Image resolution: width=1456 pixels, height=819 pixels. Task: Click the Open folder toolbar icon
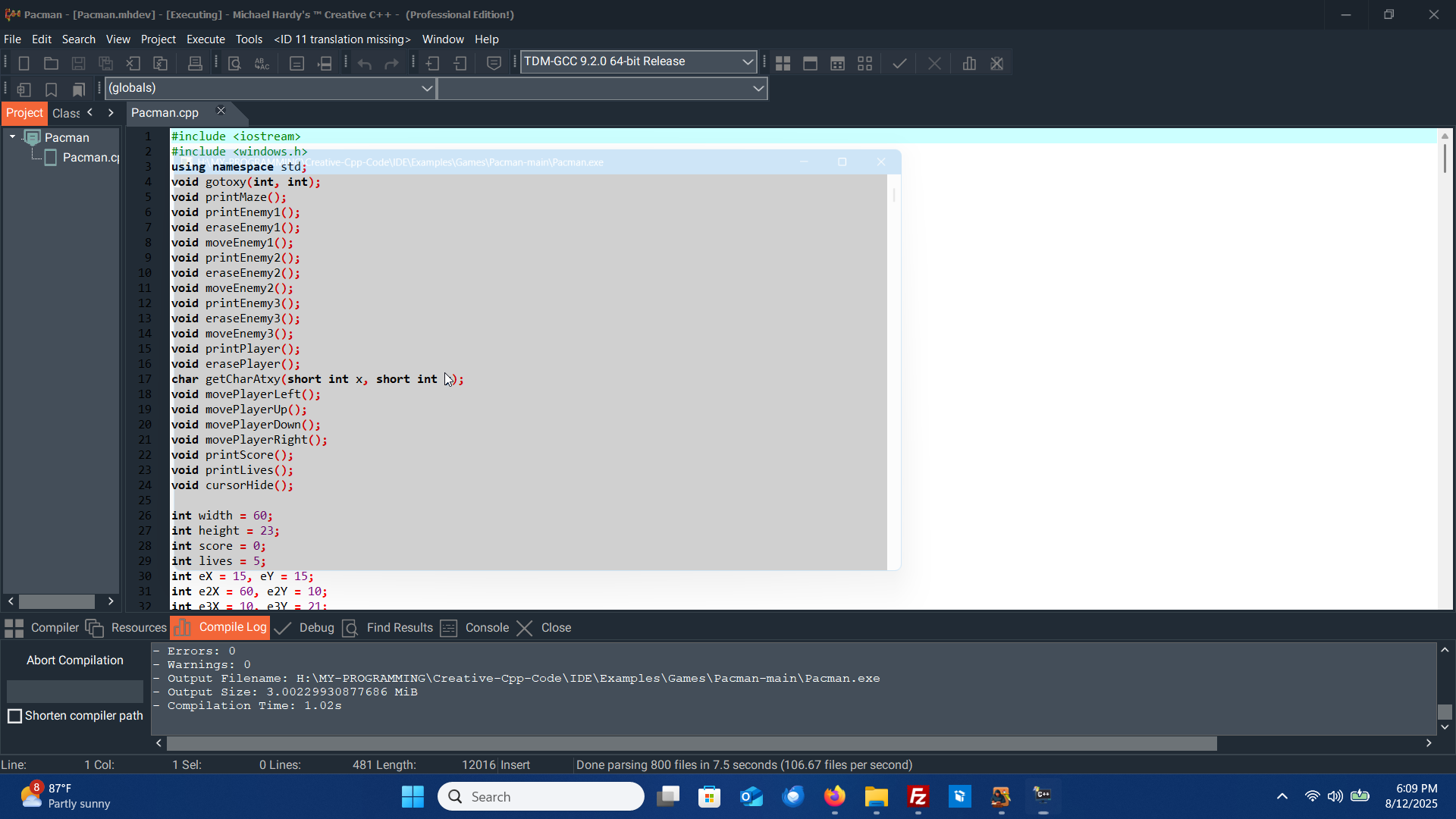coord(51,64)
